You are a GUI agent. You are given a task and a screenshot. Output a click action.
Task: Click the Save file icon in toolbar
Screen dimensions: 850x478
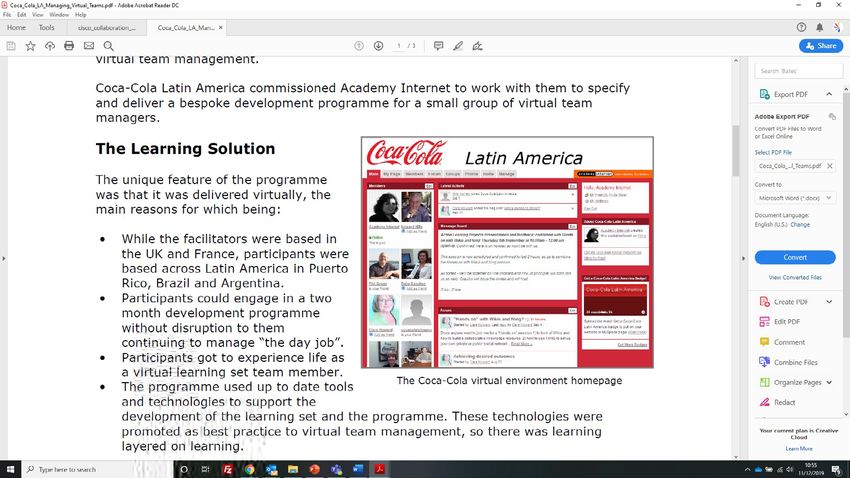pyautogui.click(x=11, y=46)
